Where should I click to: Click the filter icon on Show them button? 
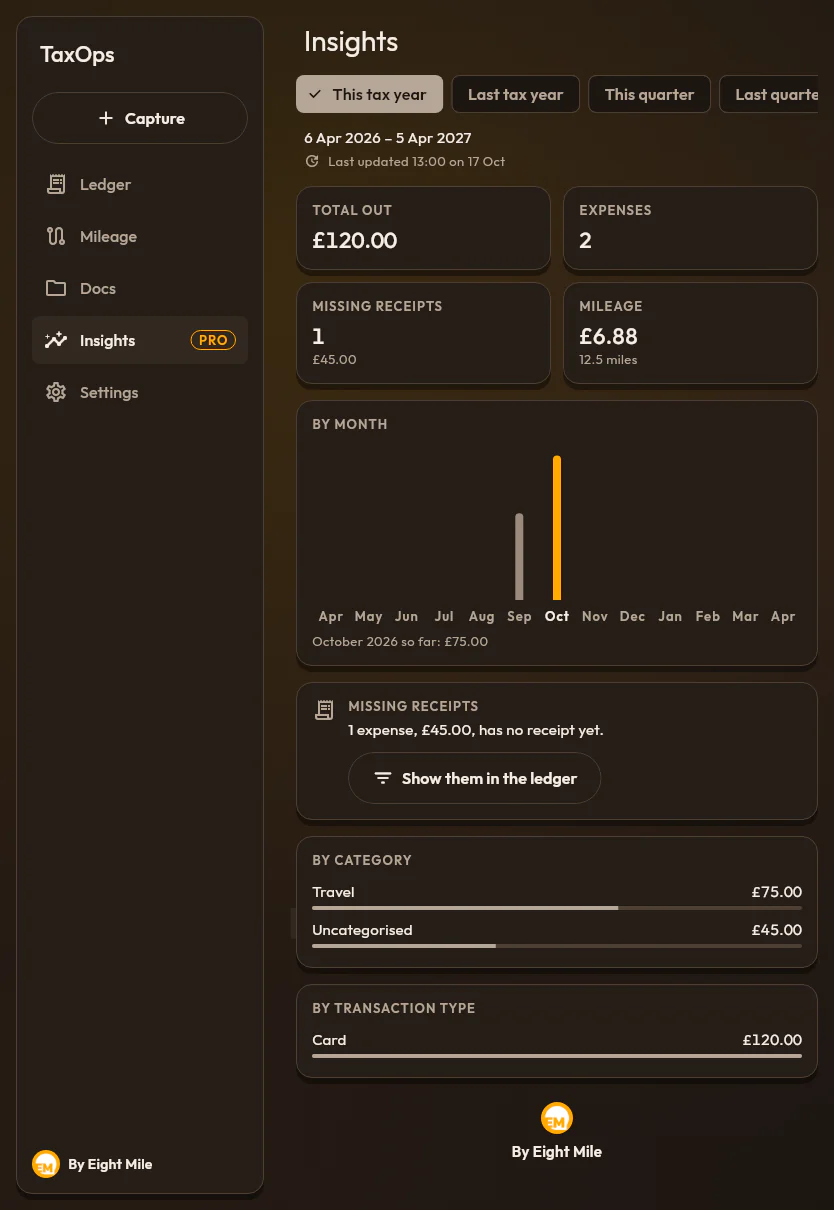[382, 778]
